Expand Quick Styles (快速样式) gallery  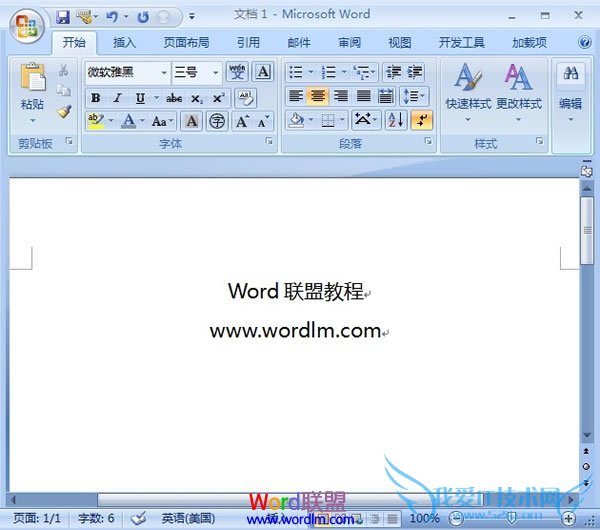tap(468, 93)
